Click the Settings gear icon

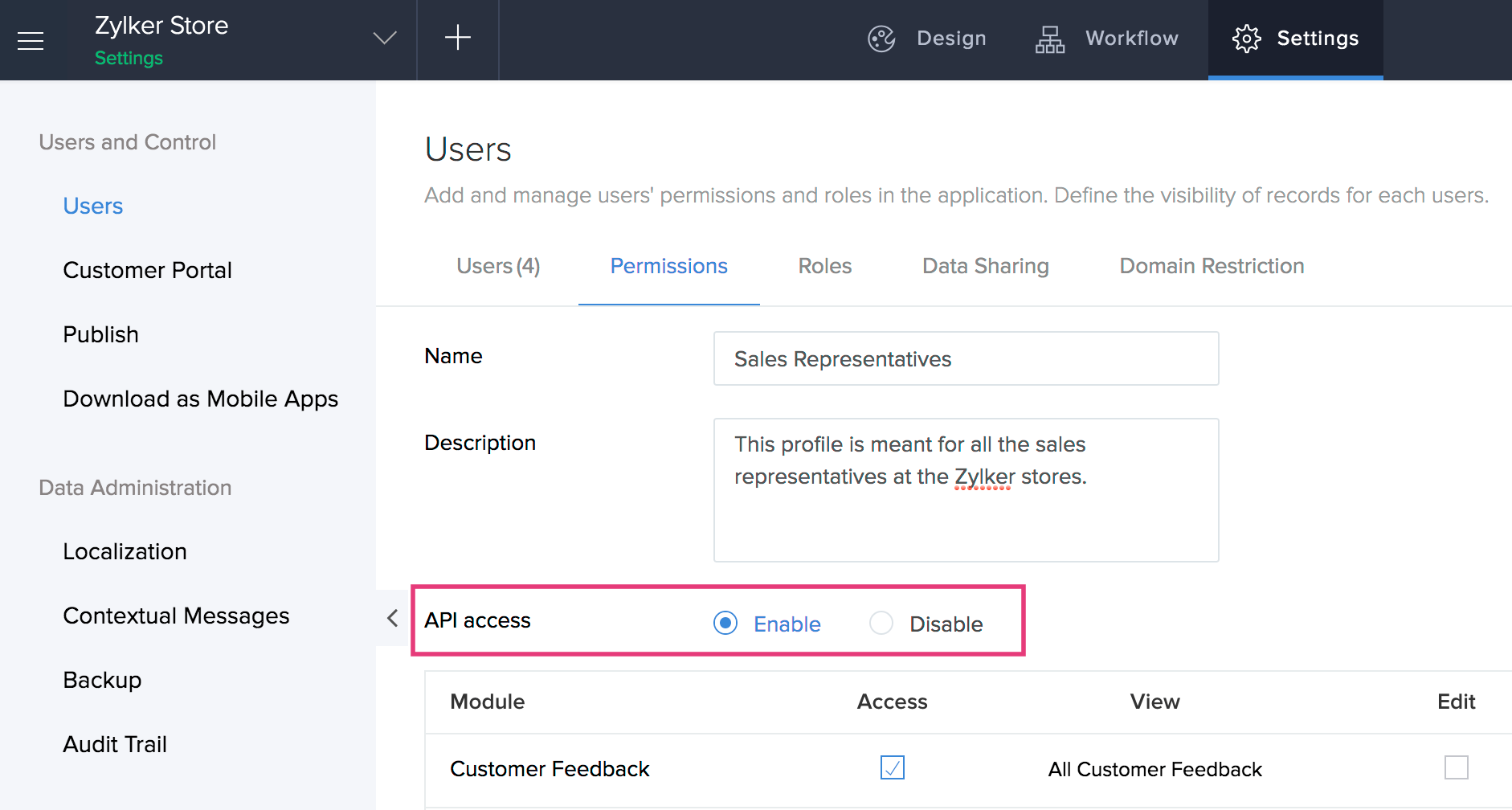click(1246, 39)
